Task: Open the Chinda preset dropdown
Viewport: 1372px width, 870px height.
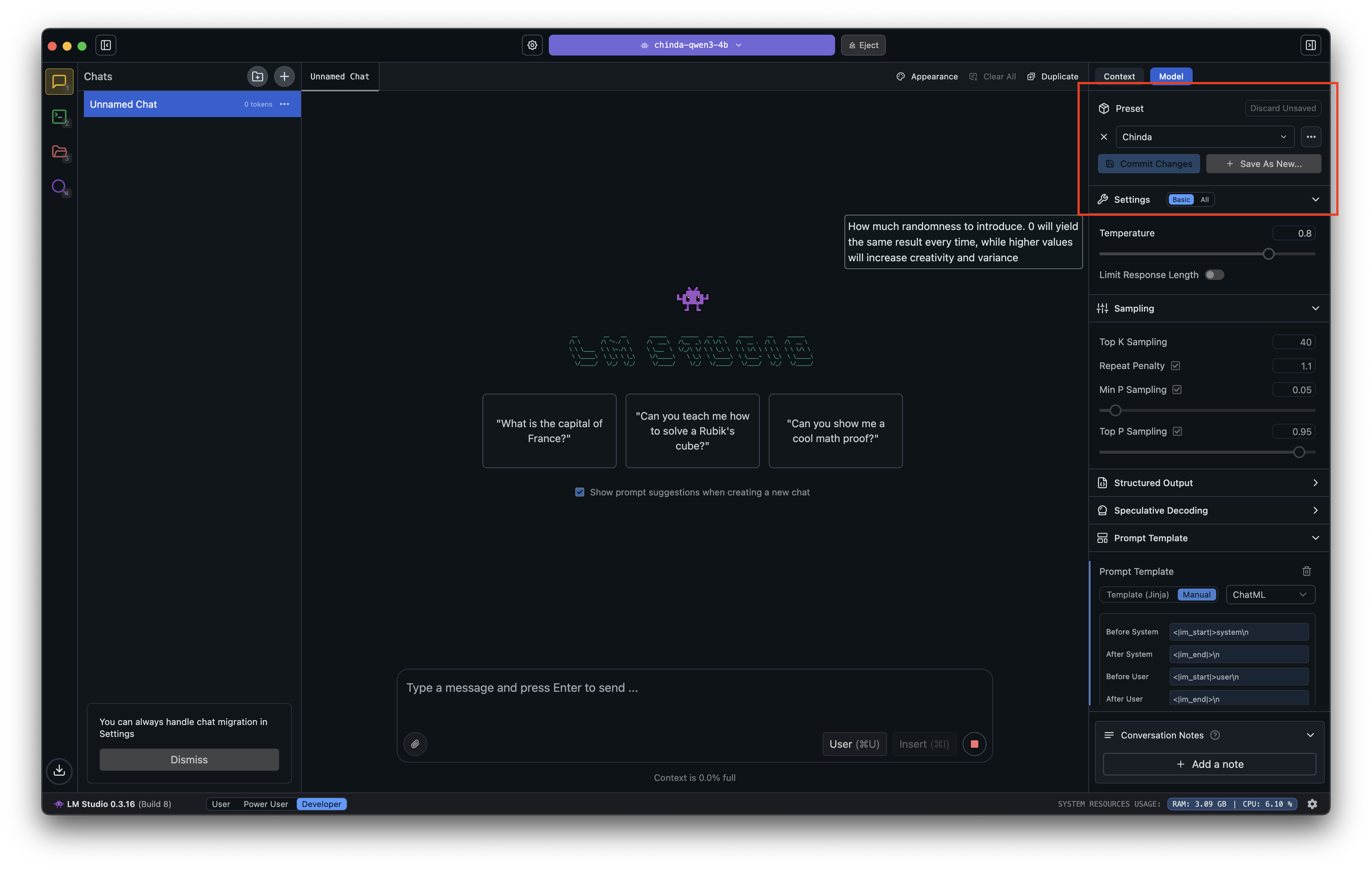Action: click(x=1204, y=137)
